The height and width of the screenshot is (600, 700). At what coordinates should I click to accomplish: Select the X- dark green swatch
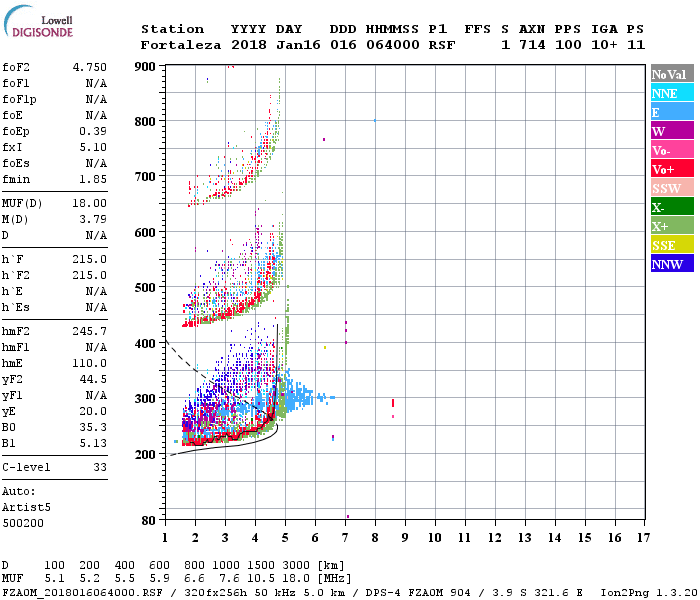pyautogui.click(x=672, y=206)
